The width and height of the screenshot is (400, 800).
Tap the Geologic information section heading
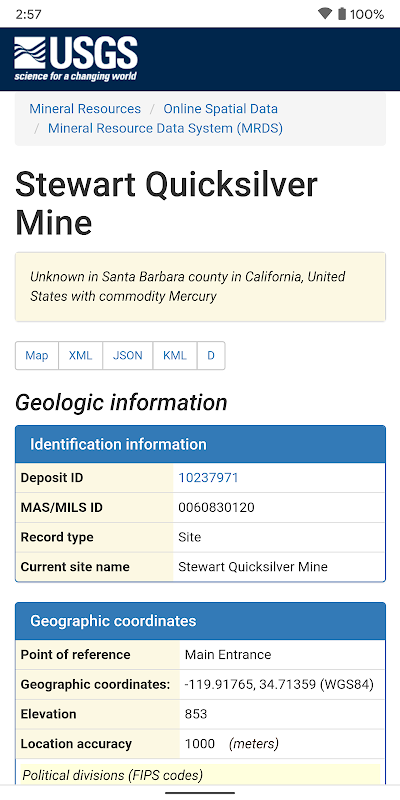pos(121,403)
